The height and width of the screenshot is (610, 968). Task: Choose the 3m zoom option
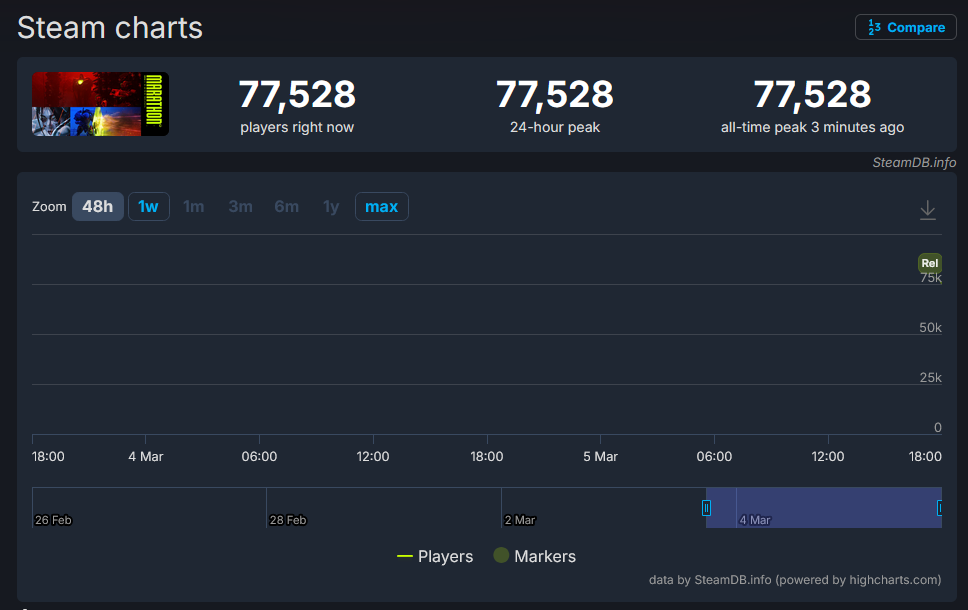240,206
